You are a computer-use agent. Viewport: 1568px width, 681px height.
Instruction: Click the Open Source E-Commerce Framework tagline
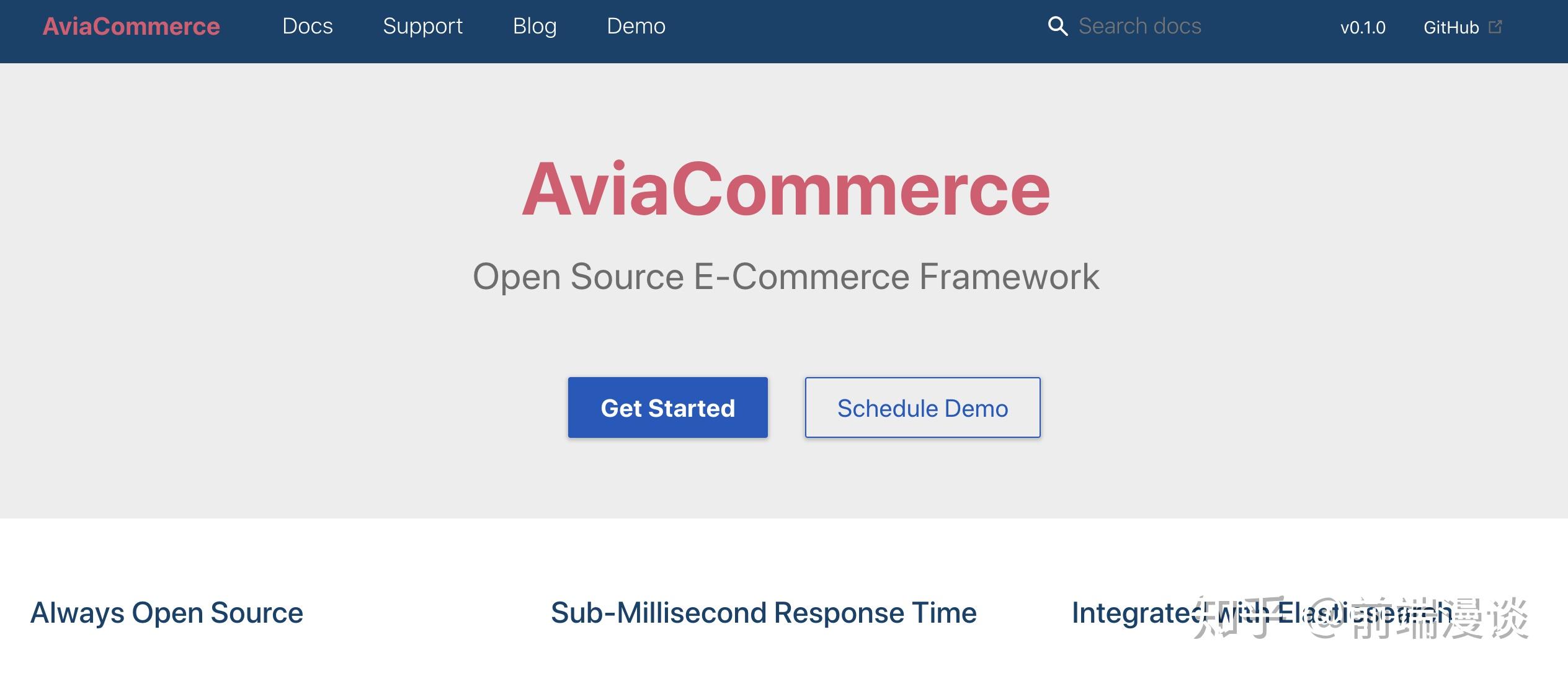click(x=785, y=277)
